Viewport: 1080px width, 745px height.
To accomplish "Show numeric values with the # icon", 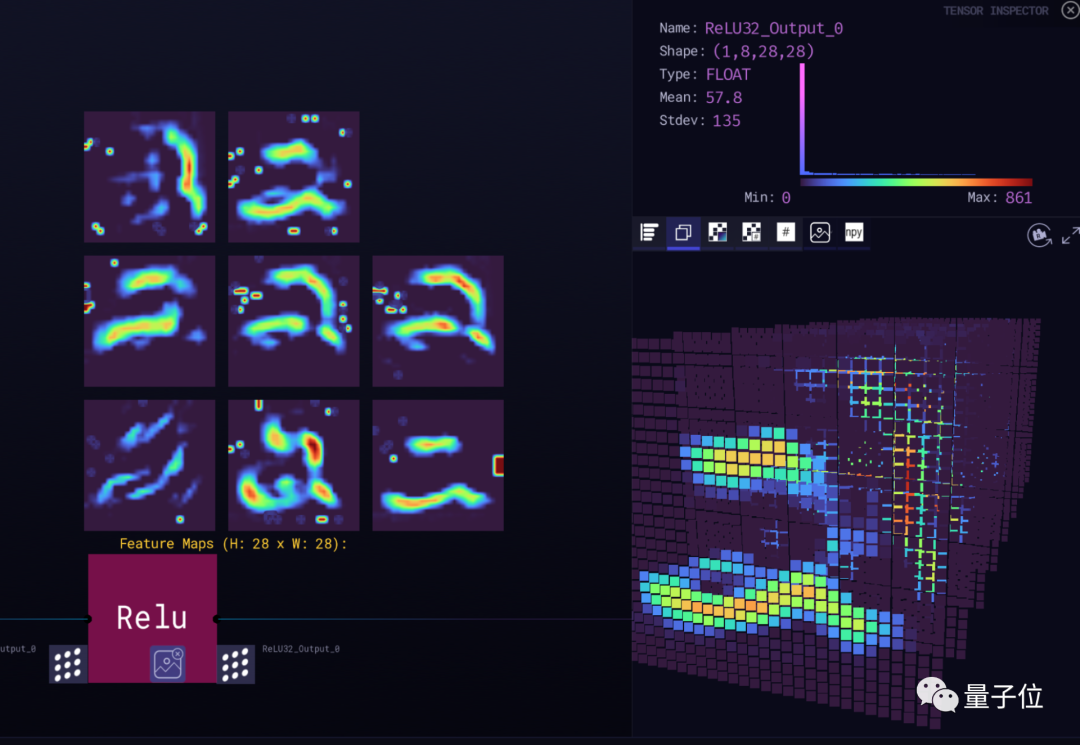I will tap(786, 233).
